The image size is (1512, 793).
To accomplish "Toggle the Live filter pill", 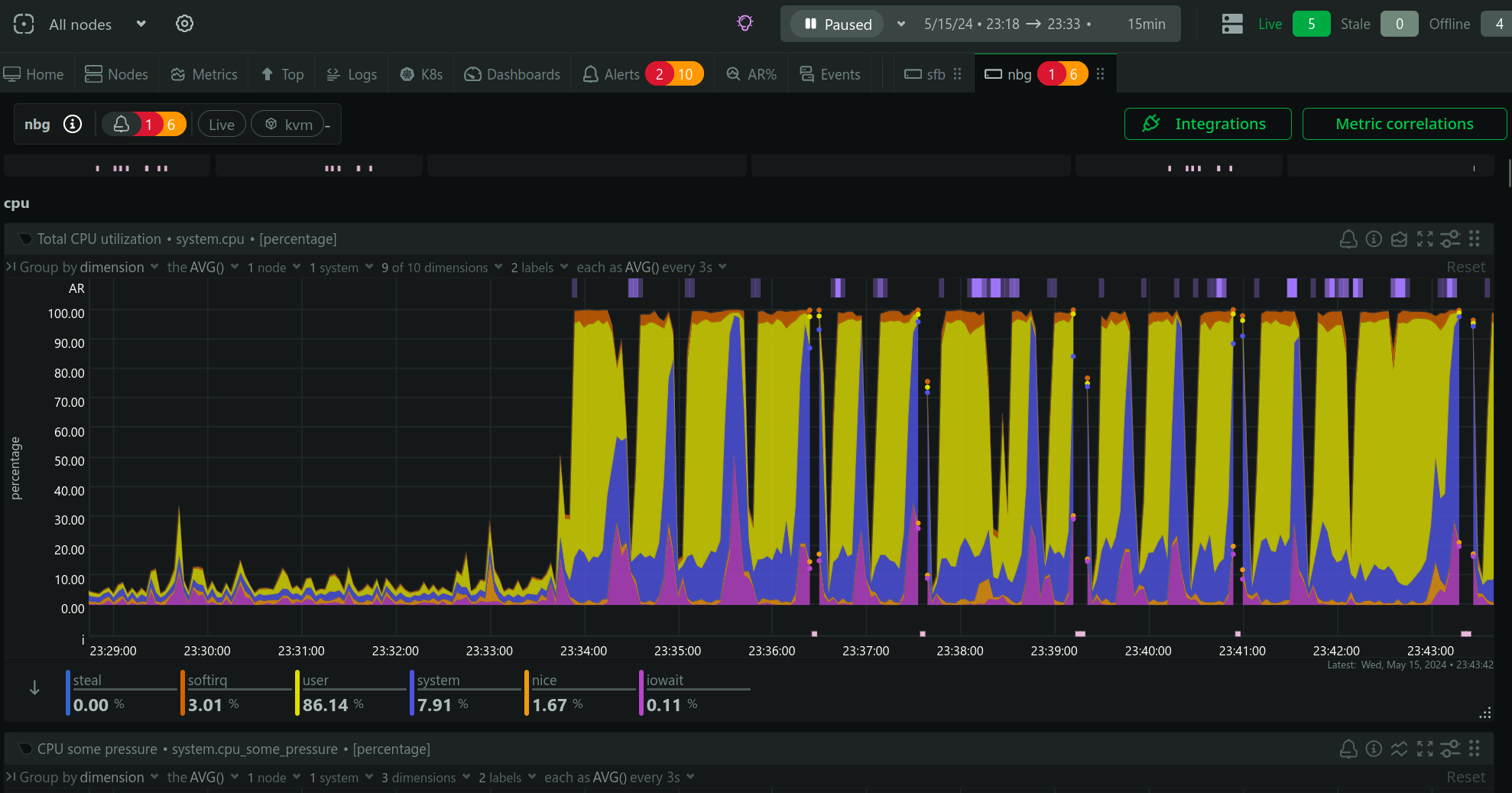I will point(222,125).
